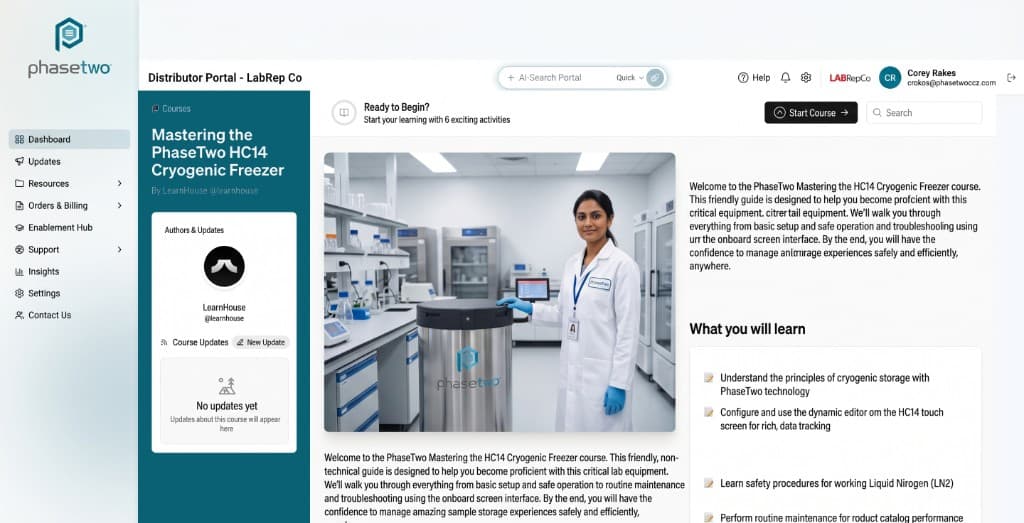
Task: Click the Updates megaphone icon
Action: (x=19, y=161)
